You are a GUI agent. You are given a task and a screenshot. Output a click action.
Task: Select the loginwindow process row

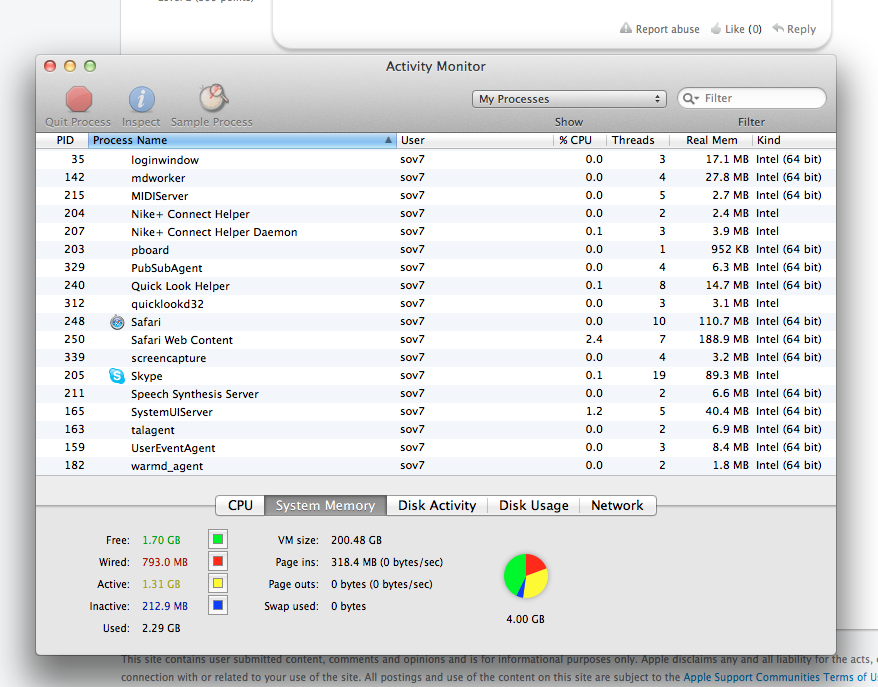[x=436, y=160]
